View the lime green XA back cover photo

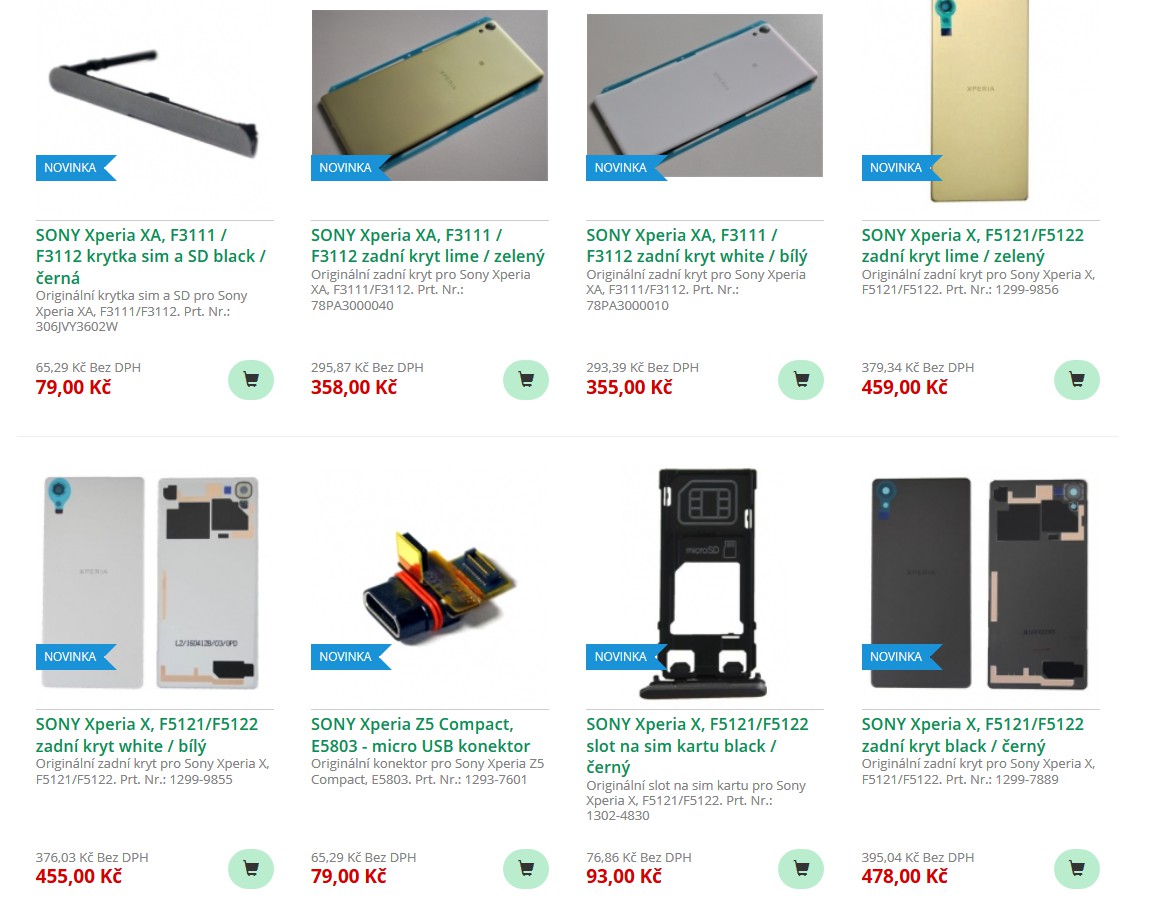click(x=429, y=95)
